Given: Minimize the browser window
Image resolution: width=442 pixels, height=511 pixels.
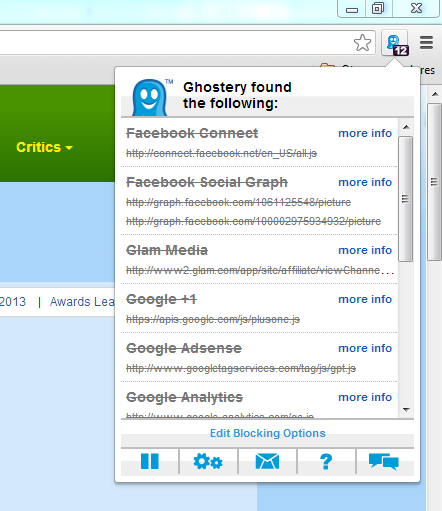Looking at the screenshot, I should click(x=352, y=9).
